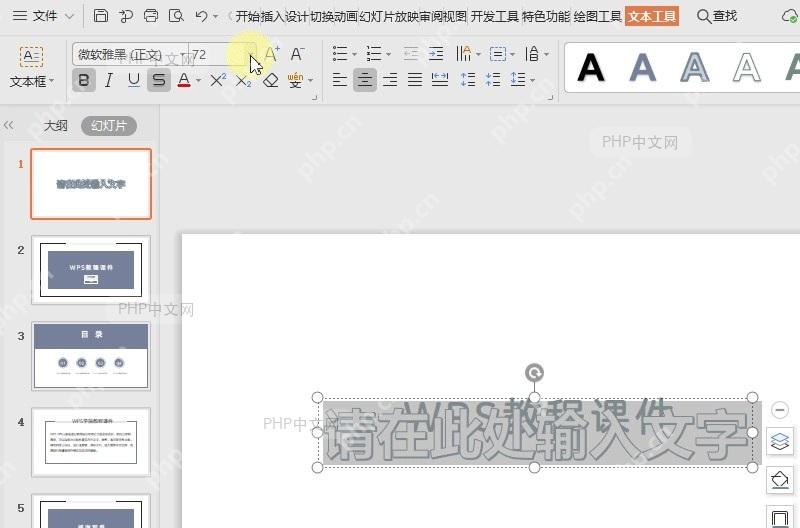Viewport: 800px width, 528px height.
Task: Open the text direction dropdown arrow
Action: (478, 54)
